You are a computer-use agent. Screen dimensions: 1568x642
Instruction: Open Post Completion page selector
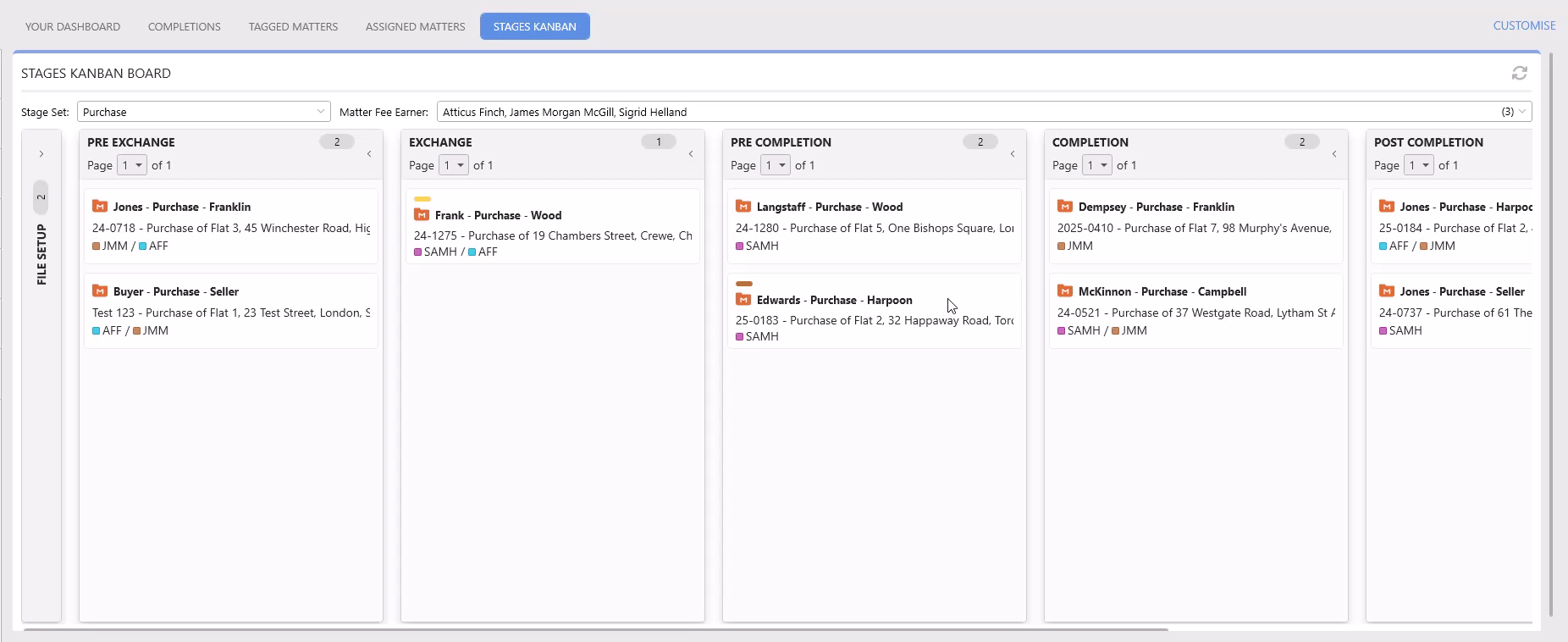click(1419, 165)
